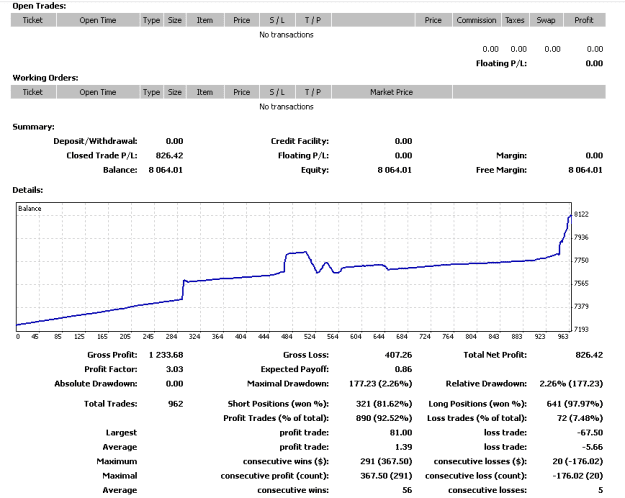Image resolution: width=625 pixels, height=498 pixels.
Task: Click the Balance label inside the chart
Action: (x=29, y=209)
